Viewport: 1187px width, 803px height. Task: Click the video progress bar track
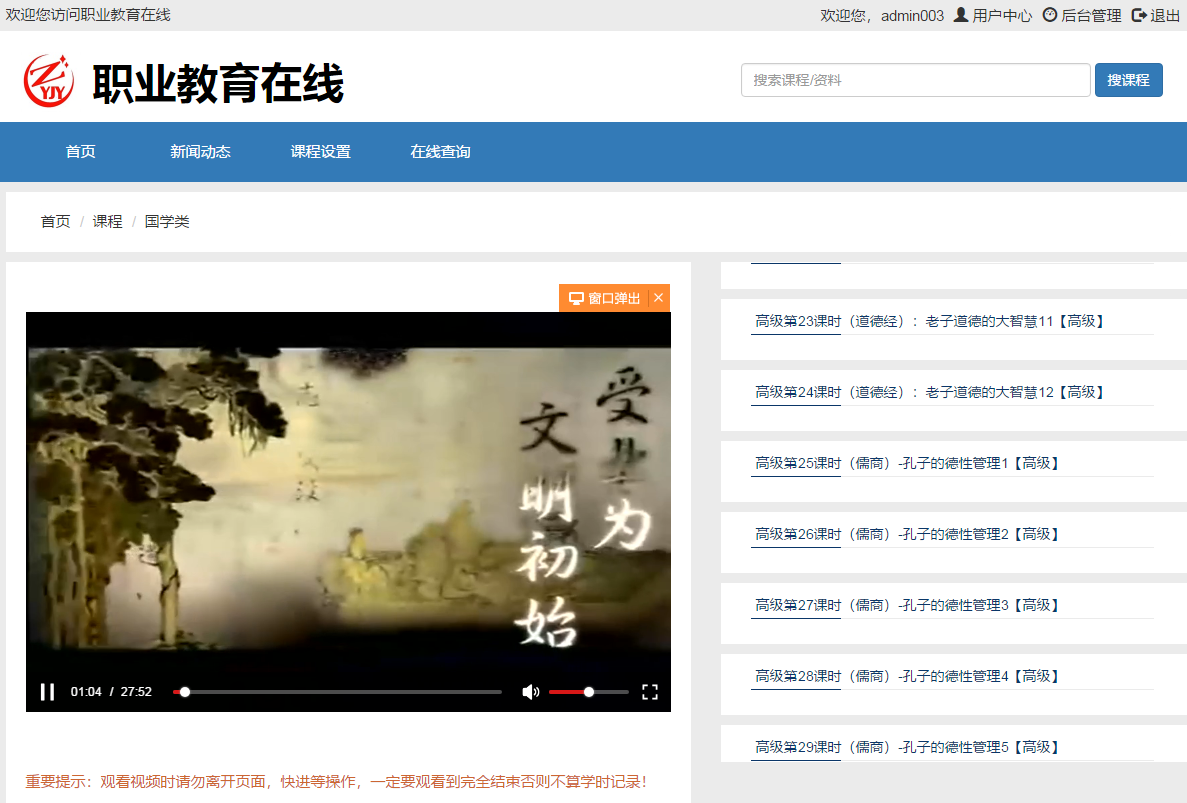337,692
